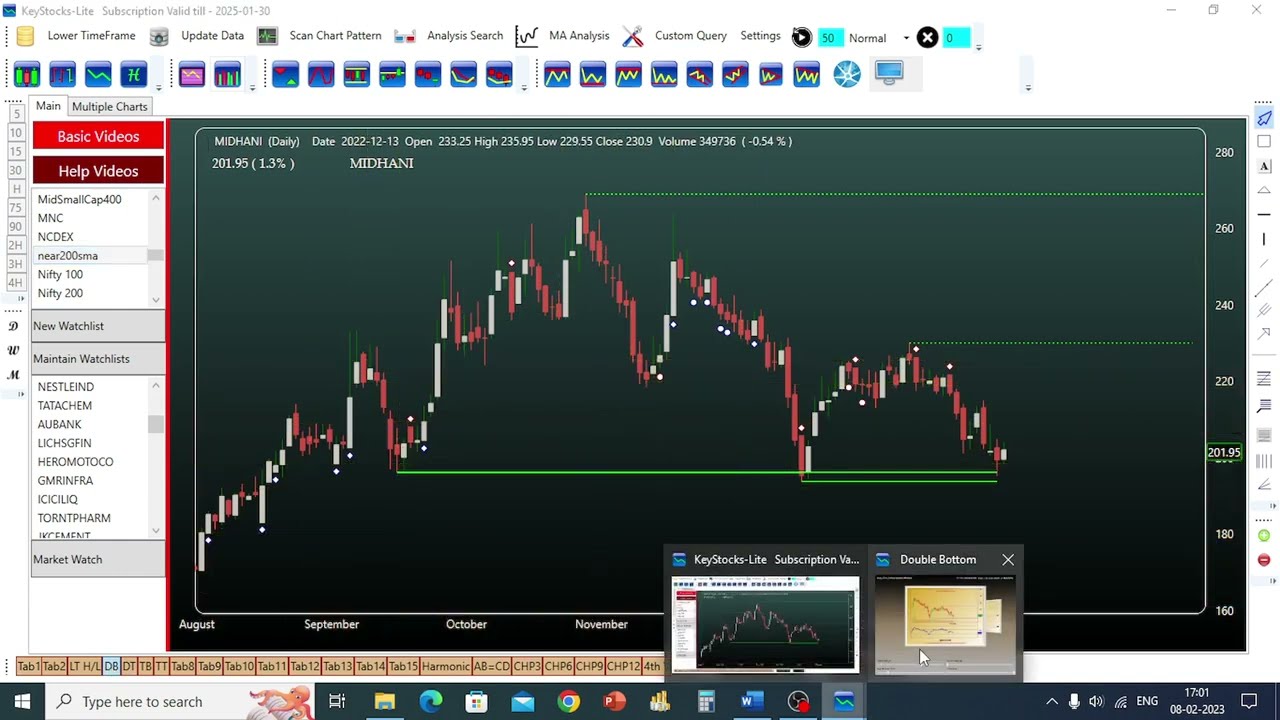Open Google Chrome from the taskbar
The width and height of the screenshot is (1280, 720).
(x=568, y=702)
